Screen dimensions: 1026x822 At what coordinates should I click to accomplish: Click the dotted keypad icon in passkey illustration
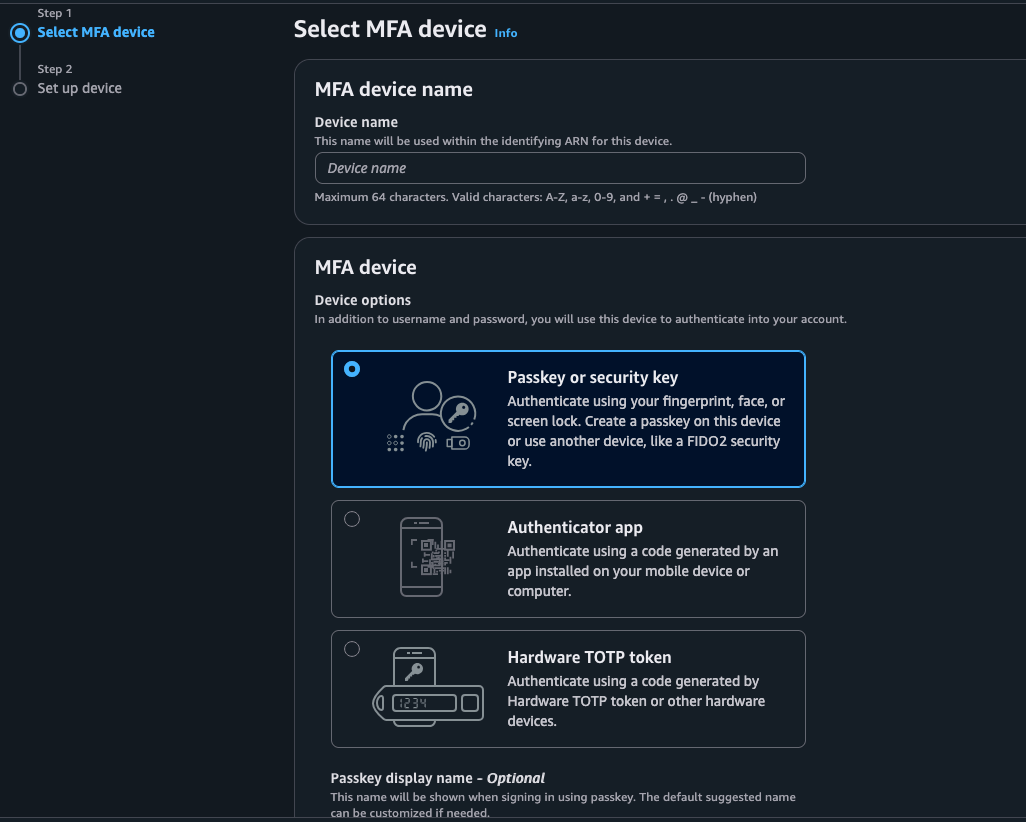395,443
